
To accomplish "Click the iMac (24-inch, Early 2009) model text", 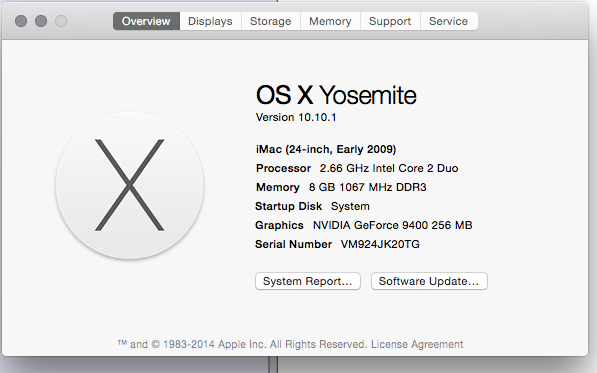I will [326, 149].
